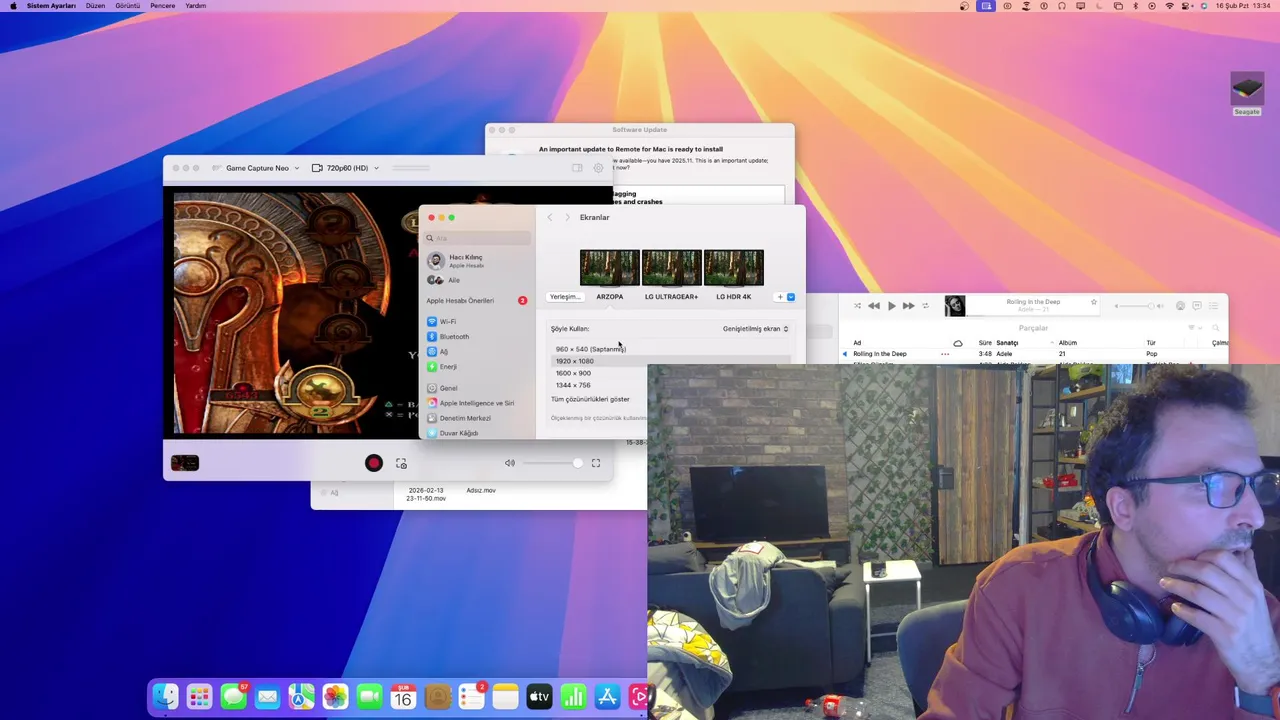
Task: Open the Apple menu
Action: coord(13,6)
